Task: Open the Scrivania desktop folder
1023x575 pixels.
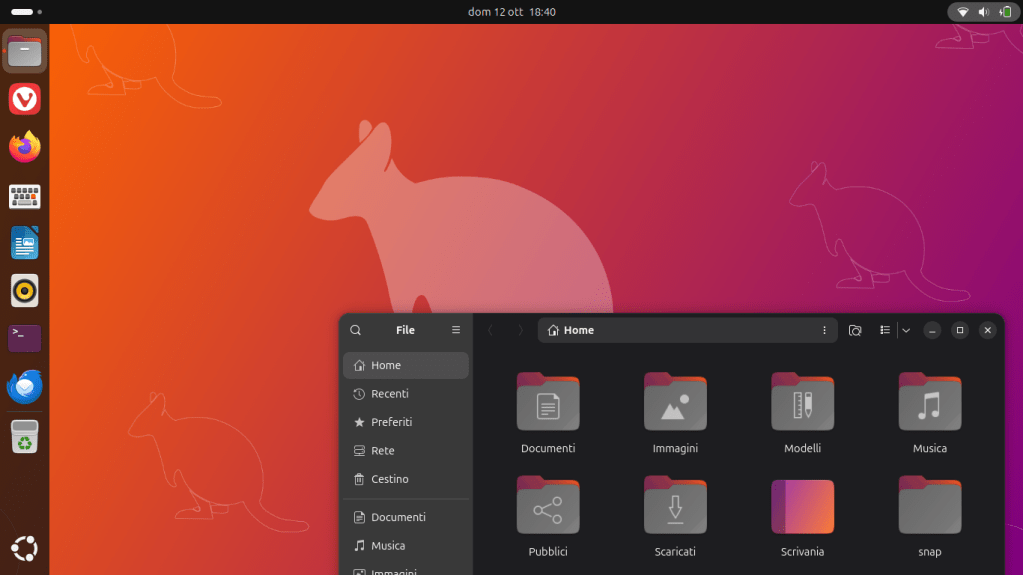Action: [x=802, y=506]
